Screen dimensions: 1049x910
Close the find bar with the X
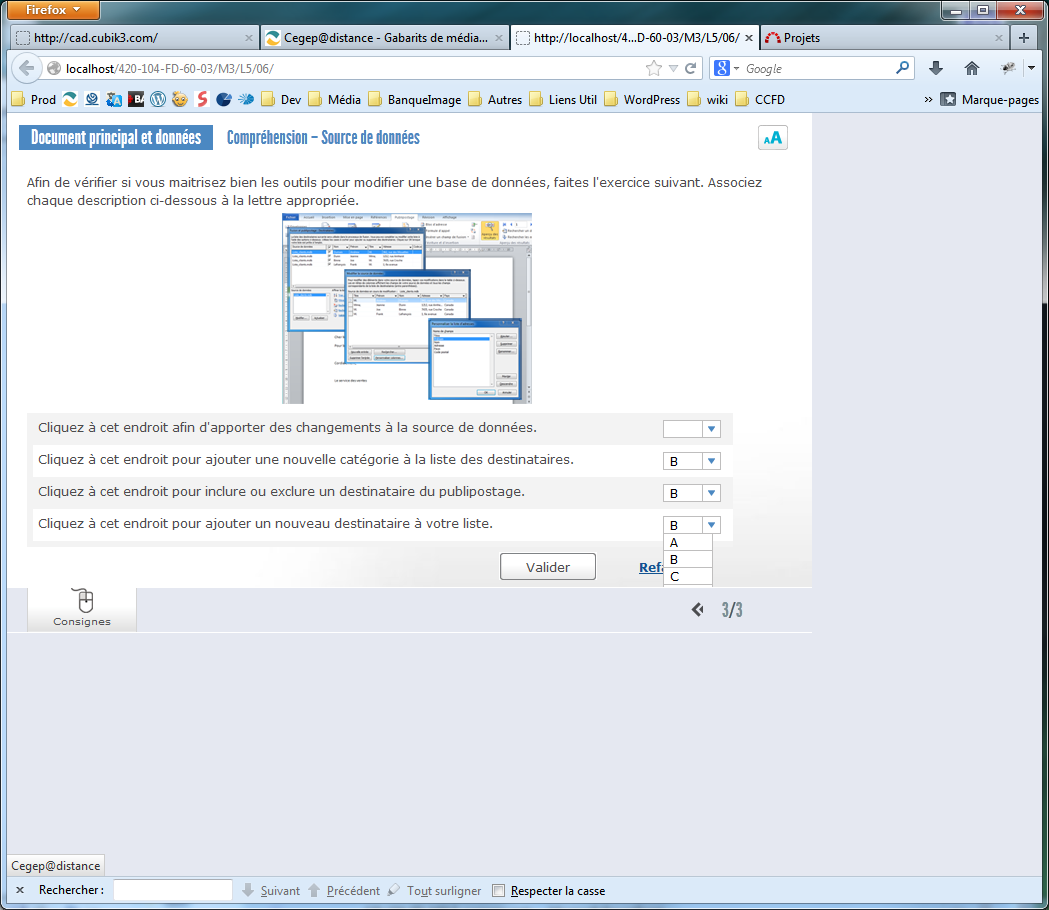point(19,890)
